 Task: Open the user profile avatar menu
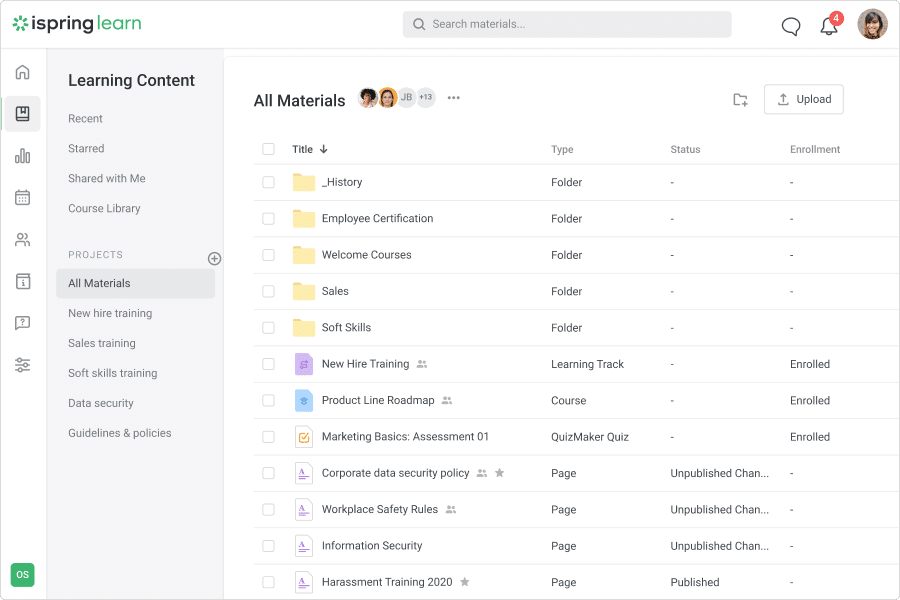(872, 25)
